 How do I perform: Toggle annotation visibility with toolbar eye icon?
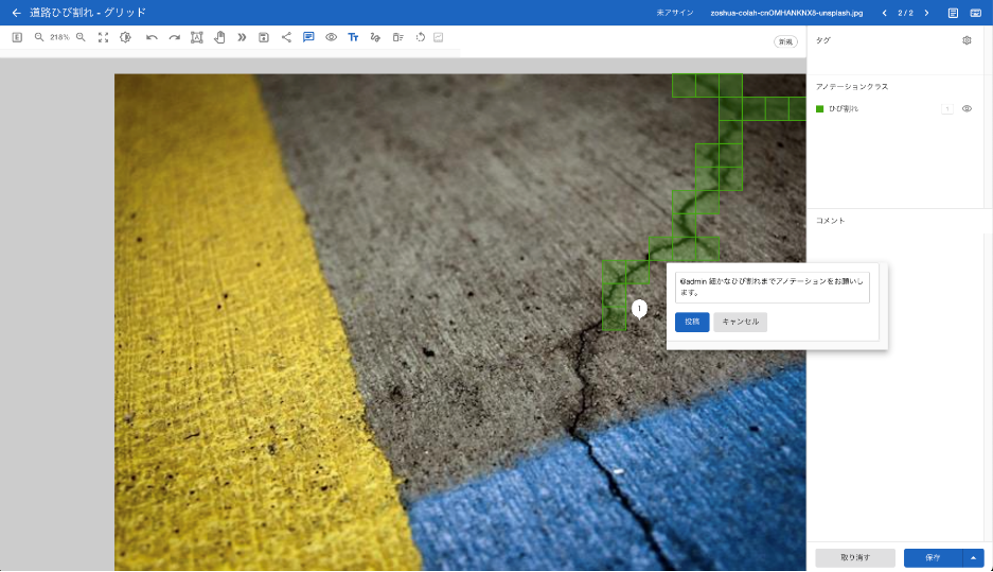[x=331, y=37]
